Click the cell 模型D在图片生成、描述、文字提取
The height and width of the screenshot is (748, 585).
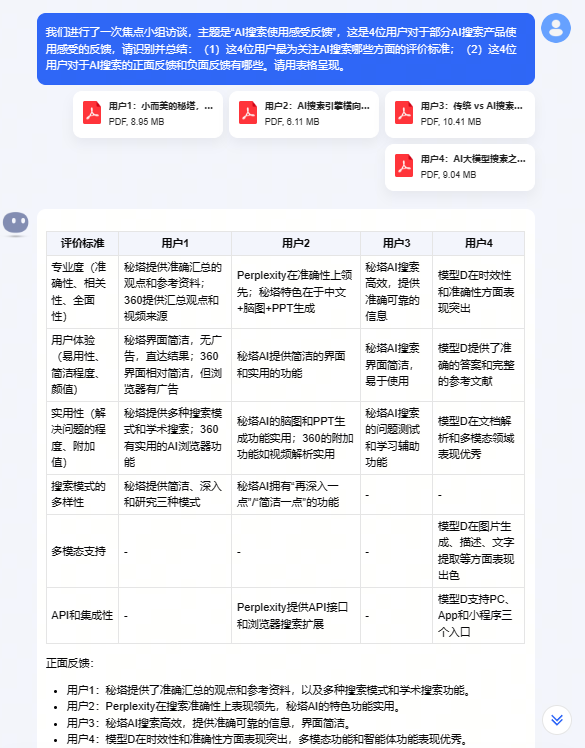[479, 551]
